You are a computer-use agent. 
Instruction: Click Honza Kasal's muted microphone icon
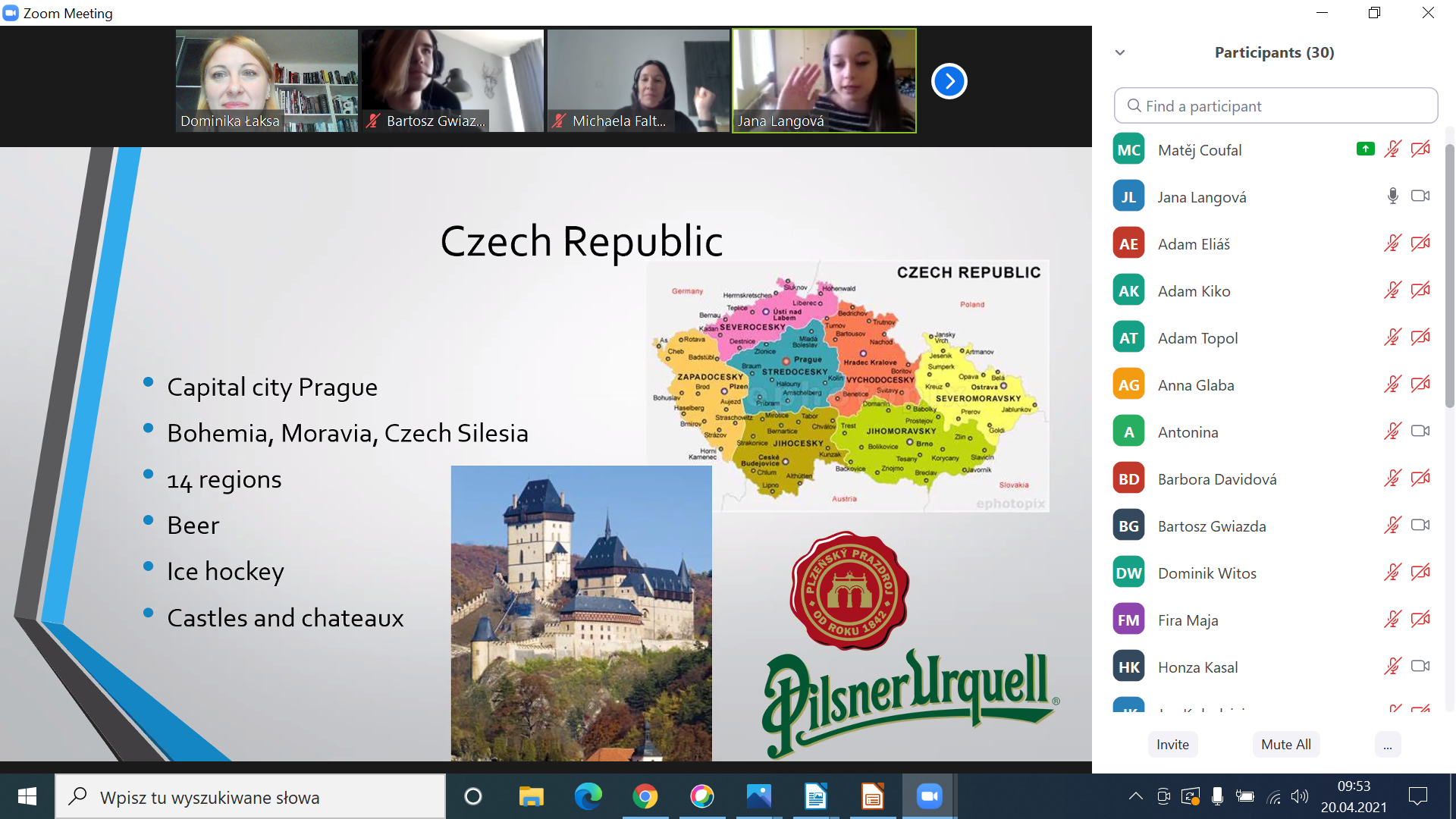1392,667
